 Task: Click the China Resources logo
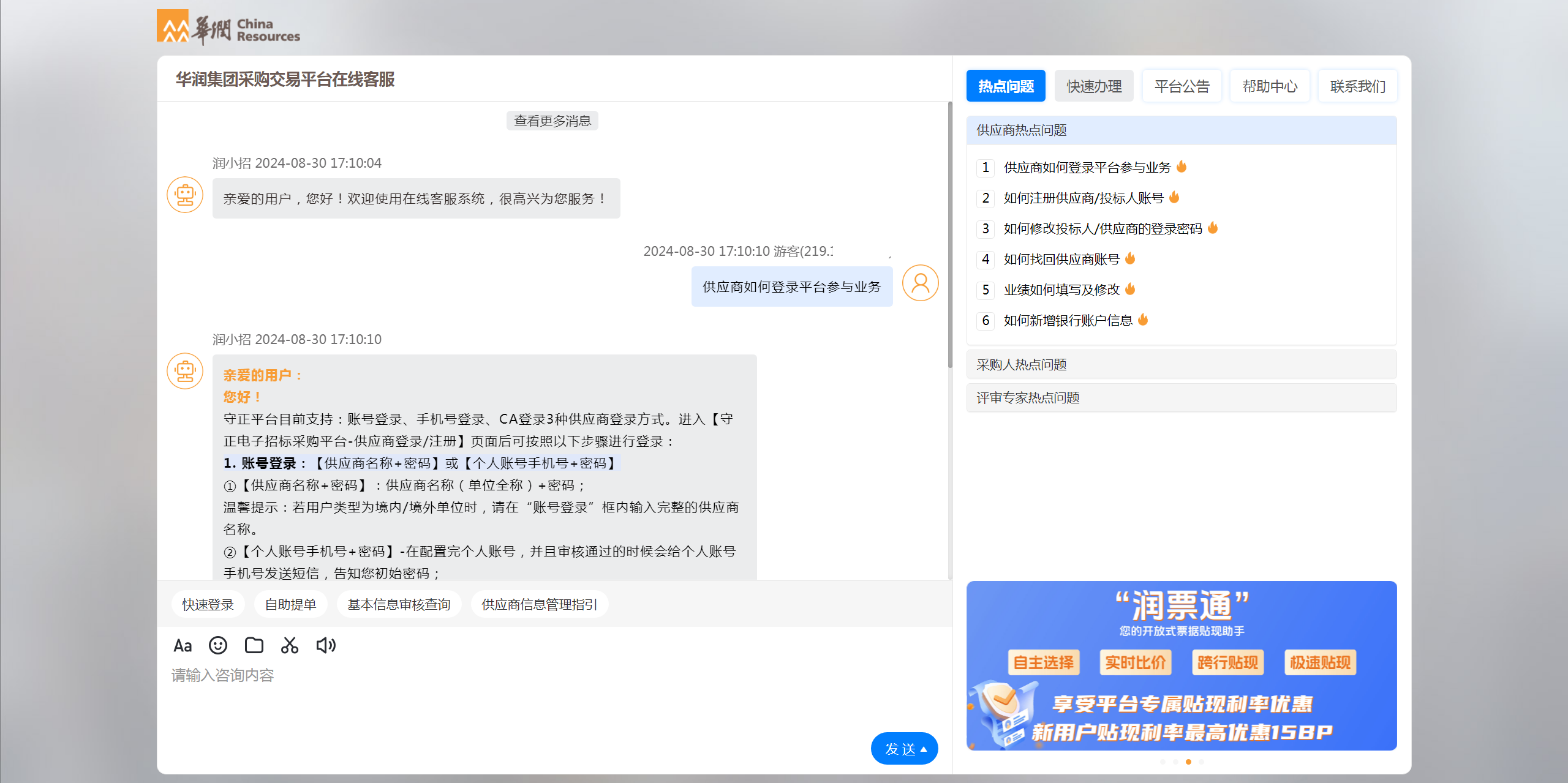(x=228, y=28)
